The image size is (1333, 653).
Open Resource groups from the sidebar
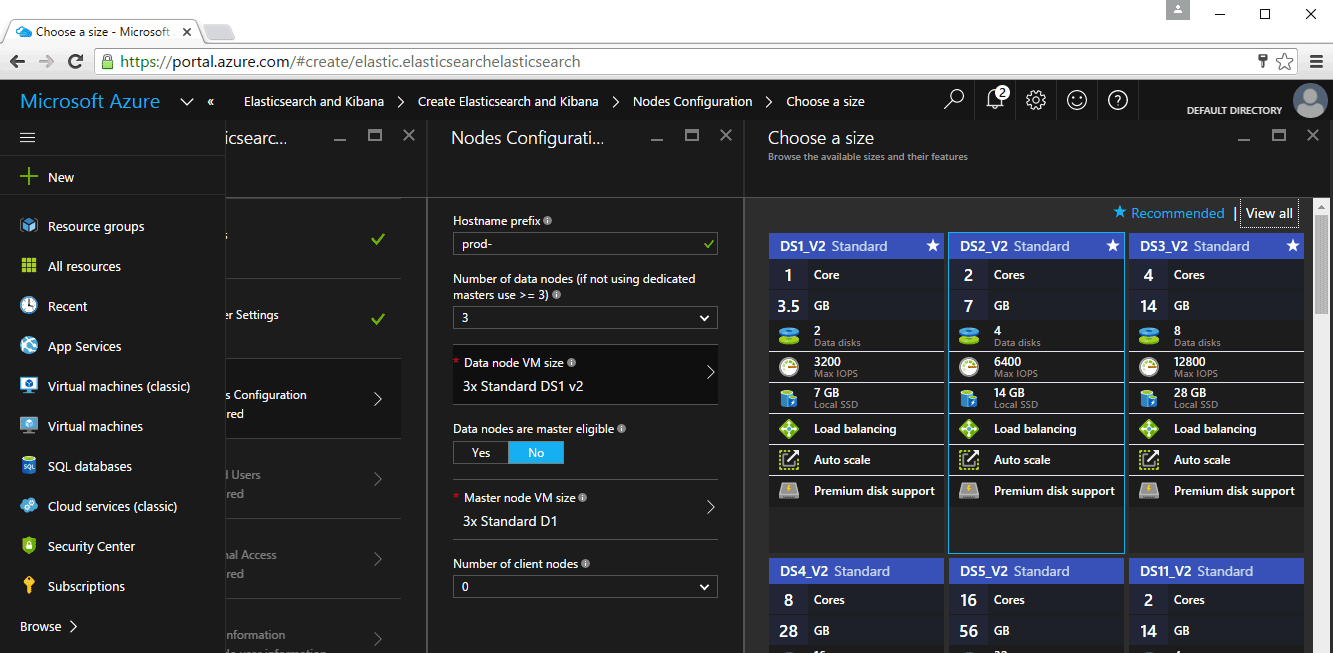[x=96, y=227]
